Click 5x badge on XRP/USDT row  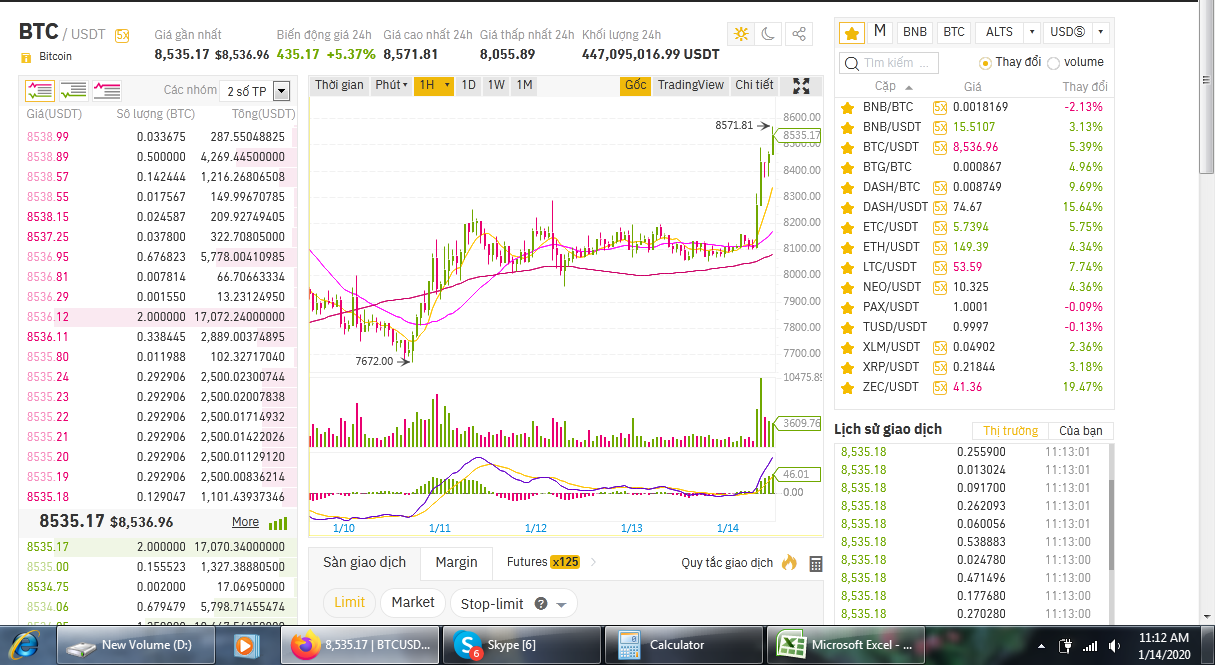coord(940,367)
